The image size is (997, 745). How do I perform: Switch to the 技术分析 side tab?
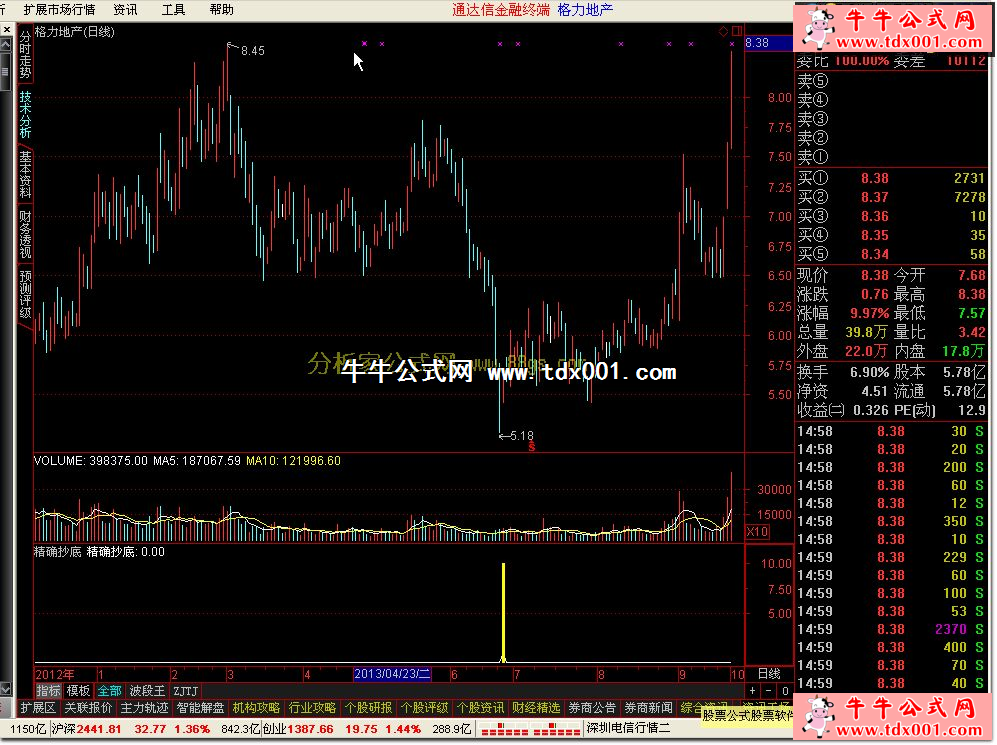25,114
